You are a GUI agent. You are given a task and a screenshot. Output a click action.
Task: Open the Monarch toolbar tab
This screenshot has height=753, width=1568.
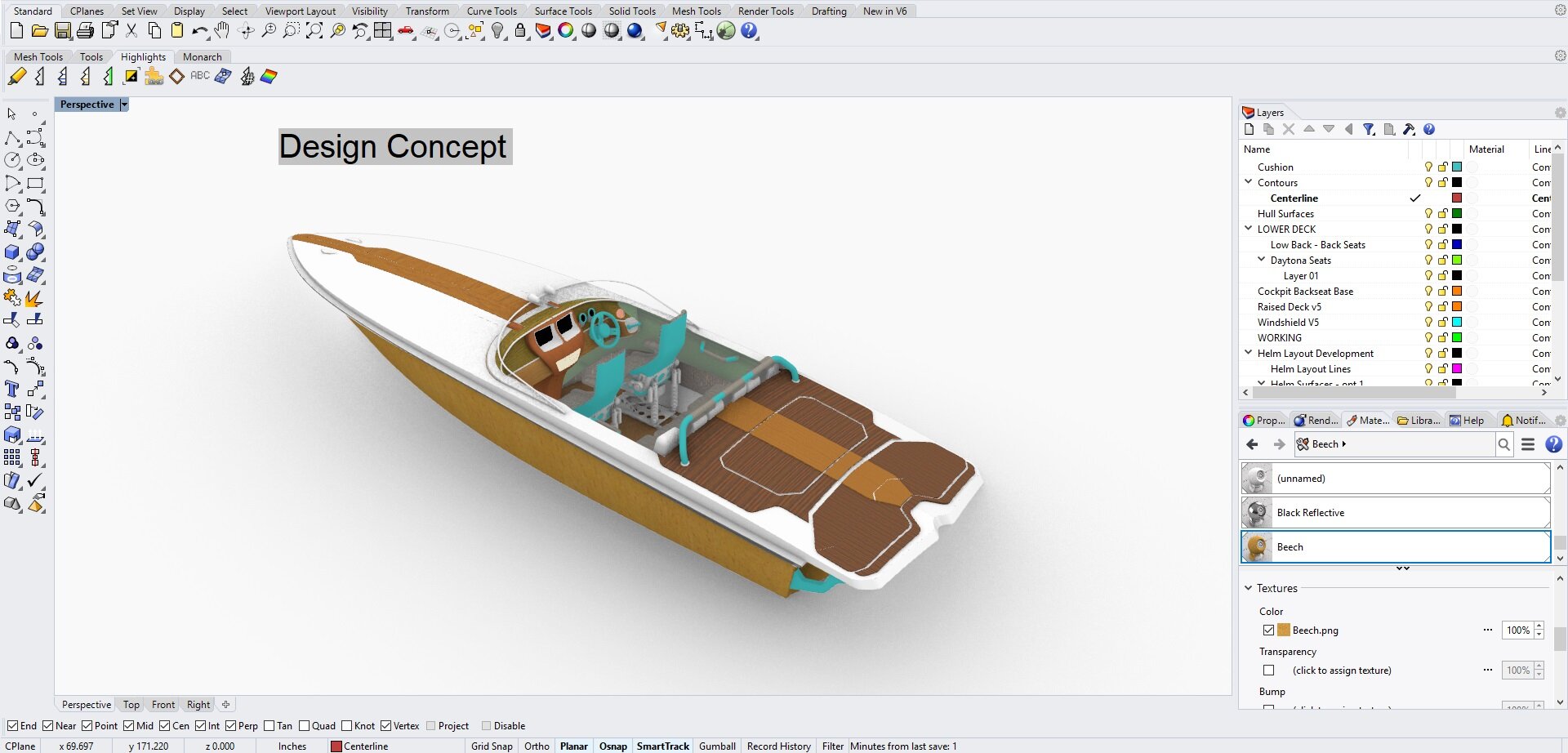(x=202, y=57)
